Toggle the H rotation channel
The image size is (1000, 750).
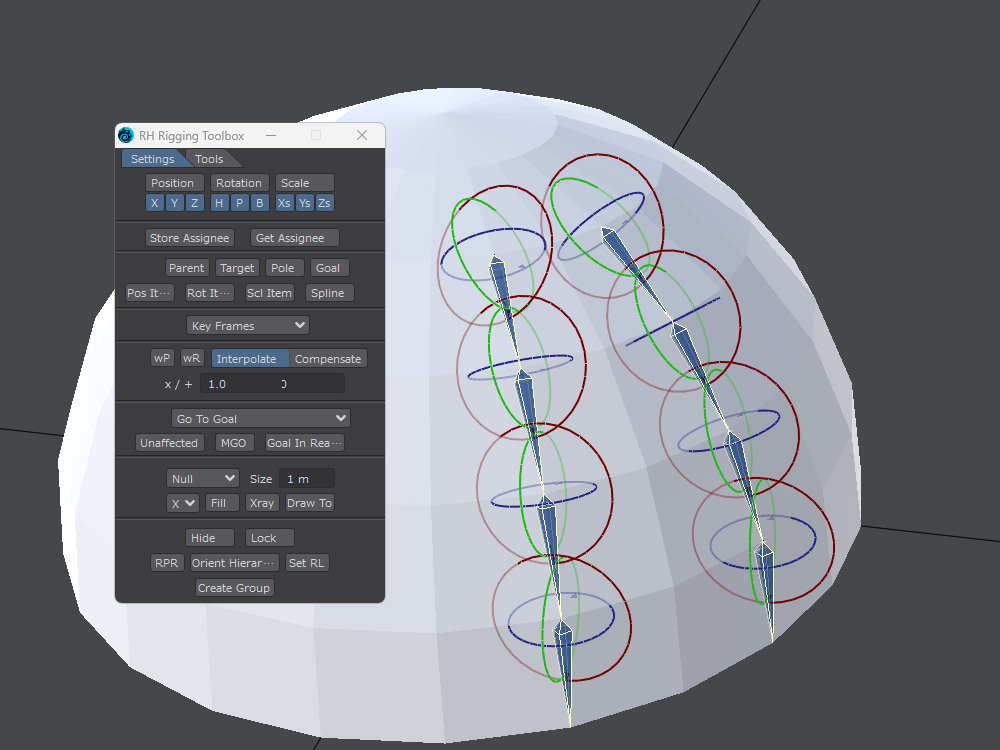219,203
